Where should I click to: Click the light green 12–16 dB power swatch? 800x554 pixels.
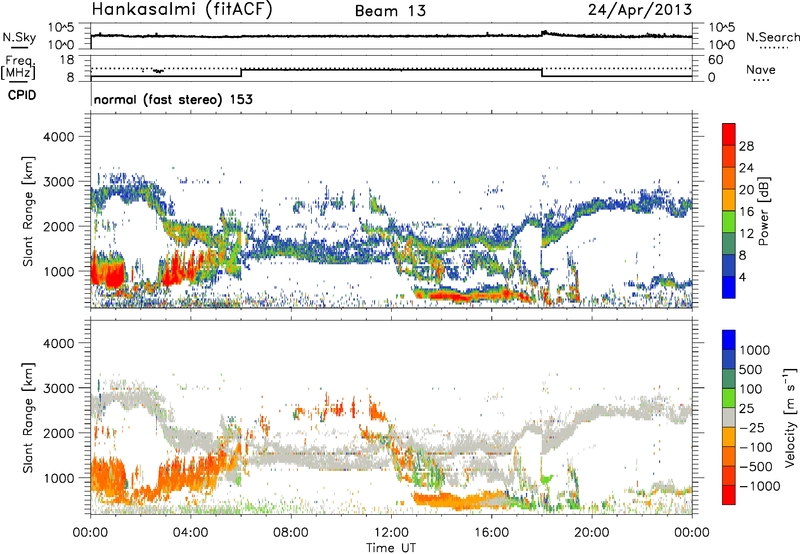click(729, 222)
